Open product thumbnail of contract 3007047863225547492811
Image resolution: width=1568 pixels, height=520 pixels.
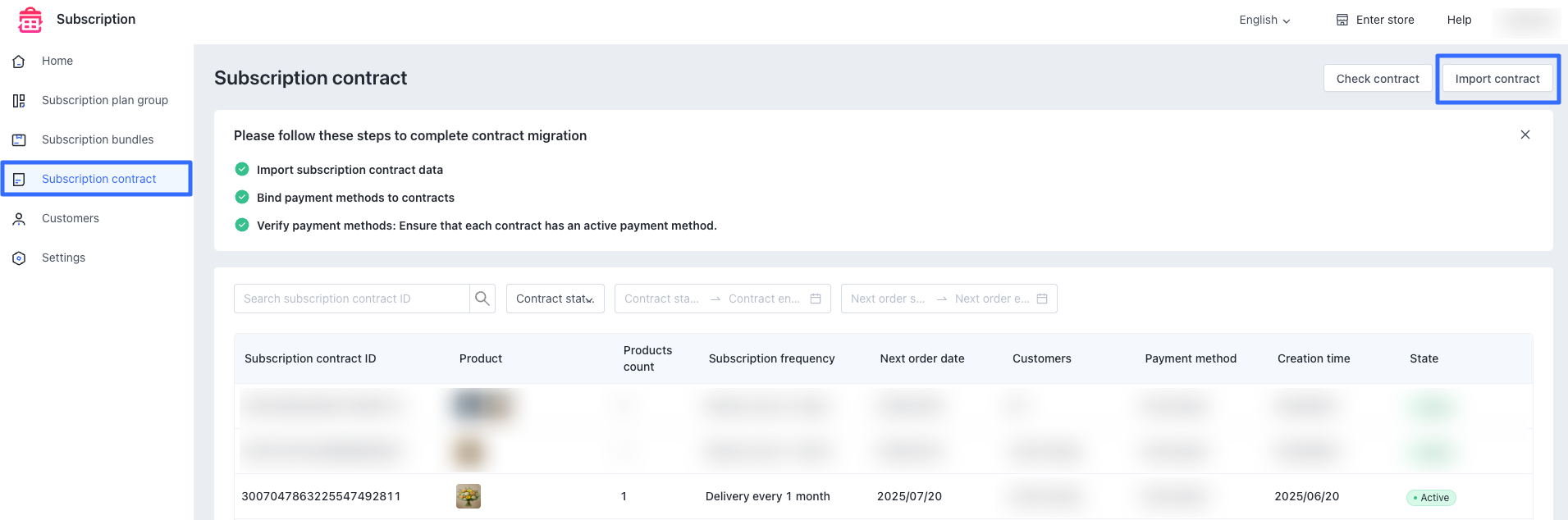pos(469,496)
